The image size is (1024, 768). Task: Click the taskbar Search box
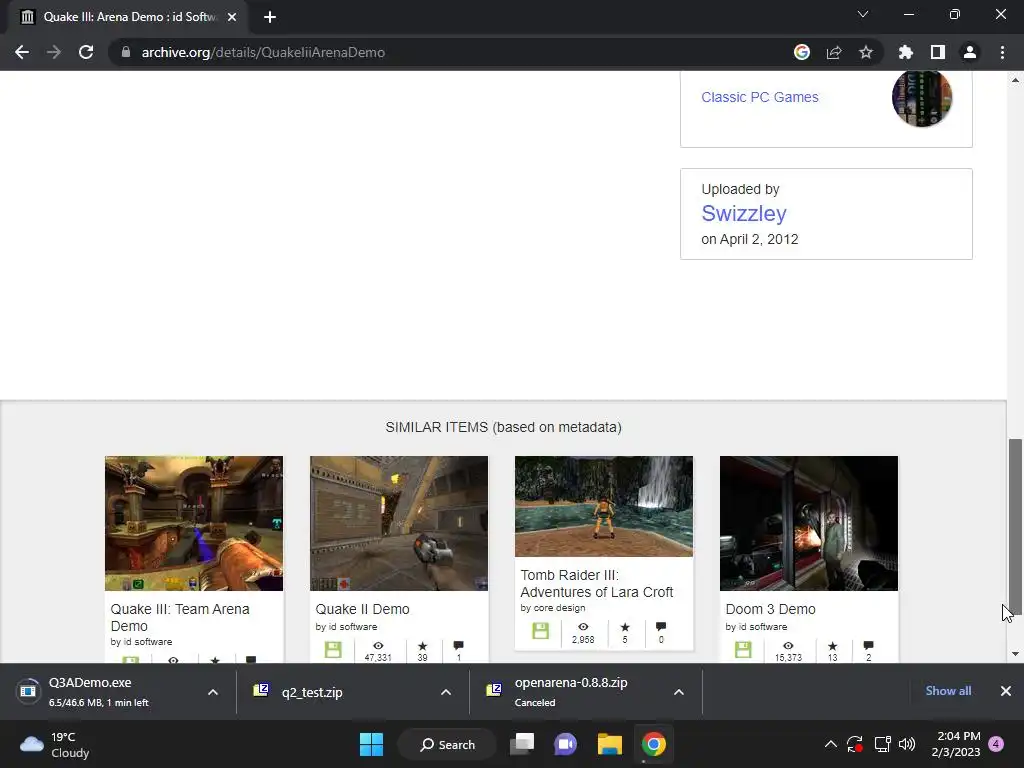pos(447,744)
